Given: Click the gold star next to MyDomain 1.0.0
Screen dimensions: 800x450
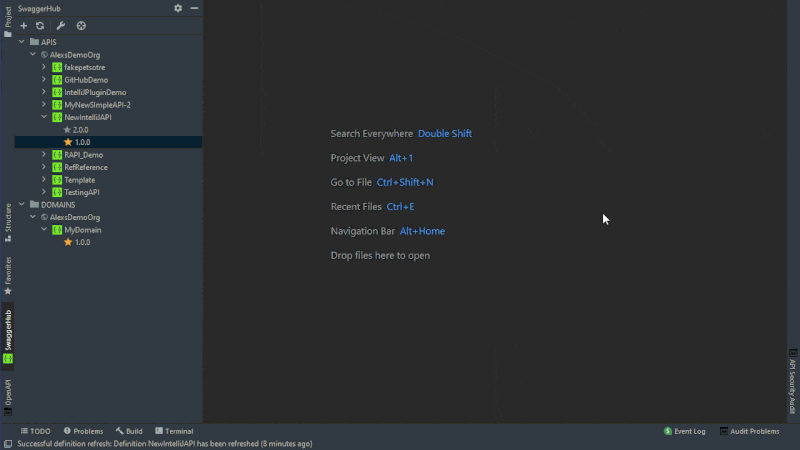Looking at the screenshot, I should coord(68,242).
